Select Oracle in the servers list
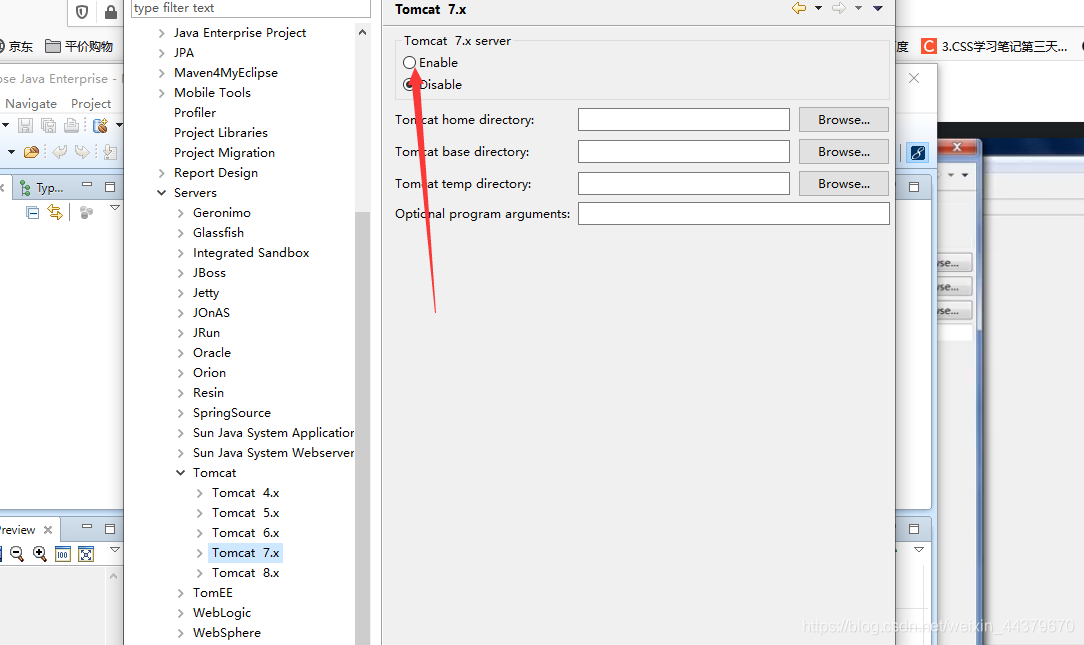 tap(212, 353)
